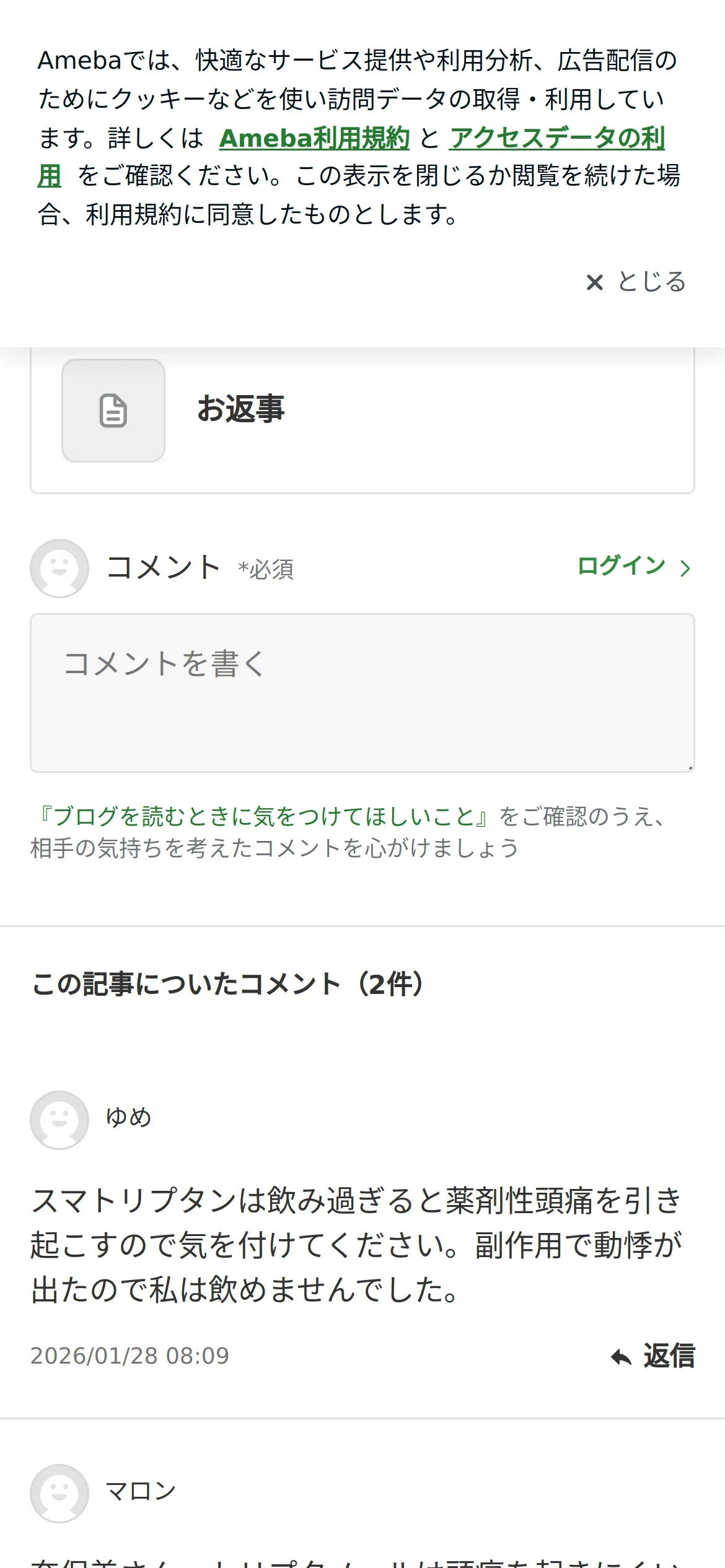Close cookie notice via X icon
The image size is (725, 1568).
tap(594, 282)
